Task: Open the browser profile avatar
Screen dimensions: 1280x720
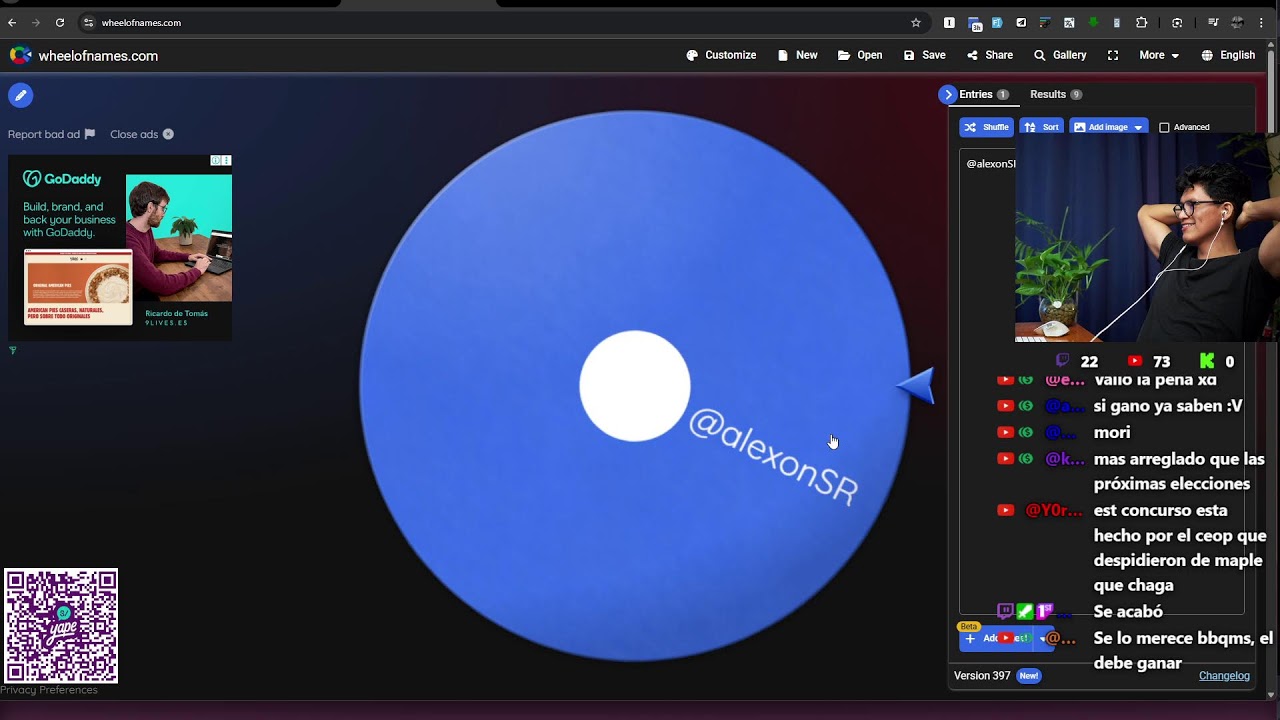Action: pyautogui.click(x=1238, y=22)
